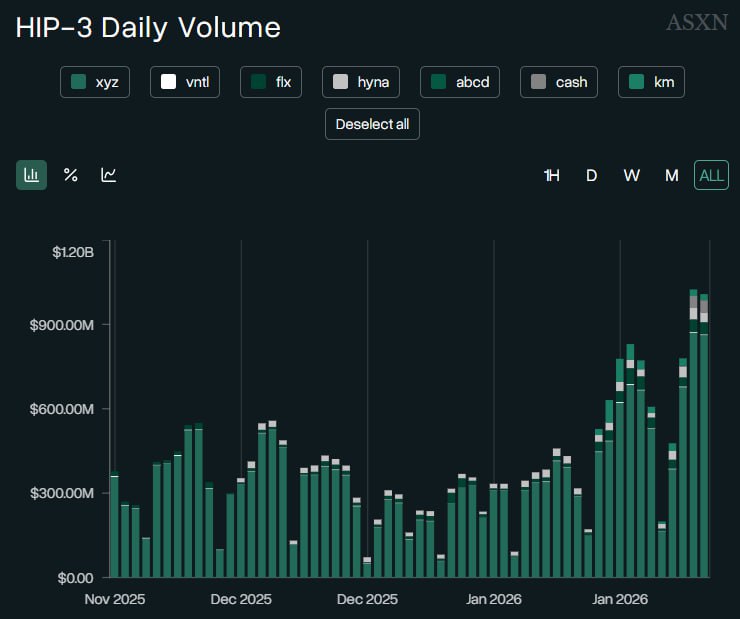Switch to the line chart view icon
The width and height of the screenshot is (740, 619).
point(109,175)
